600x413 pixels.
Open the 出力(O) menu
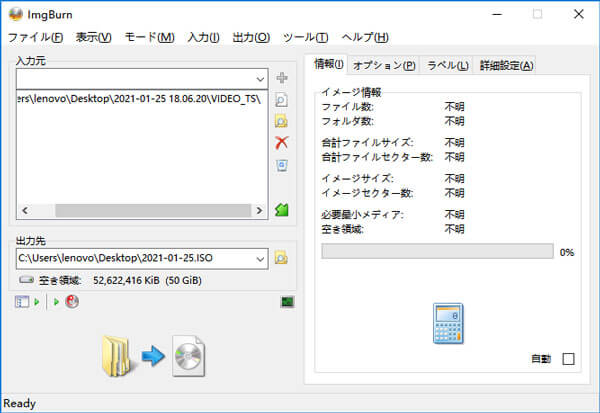pyautogui.click(x=251, y=38)
